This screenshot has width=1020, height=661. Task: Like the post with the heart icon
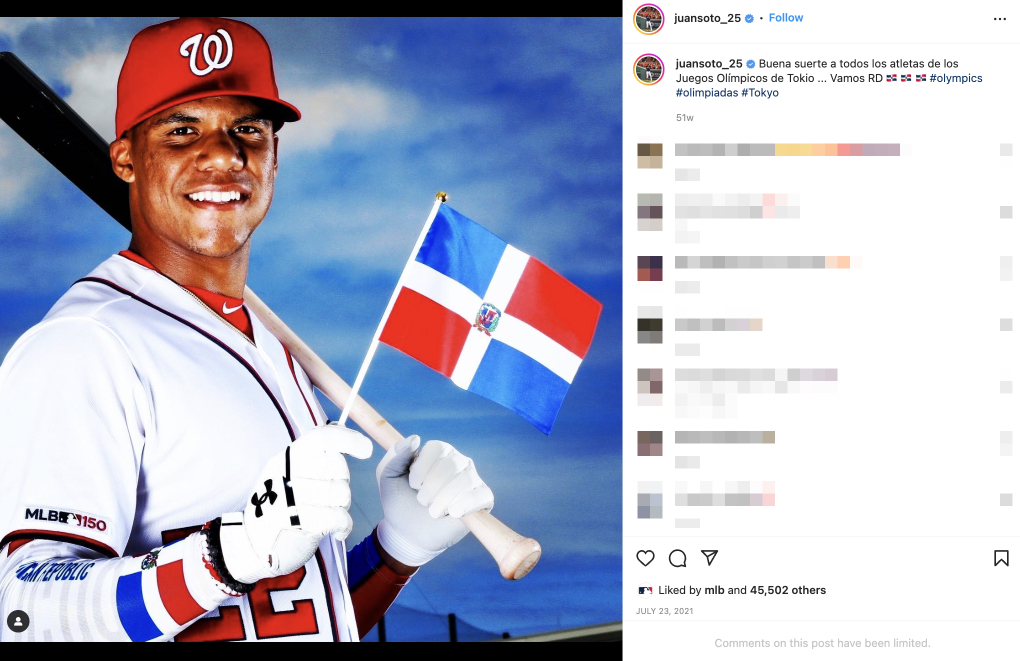point(645,558)
